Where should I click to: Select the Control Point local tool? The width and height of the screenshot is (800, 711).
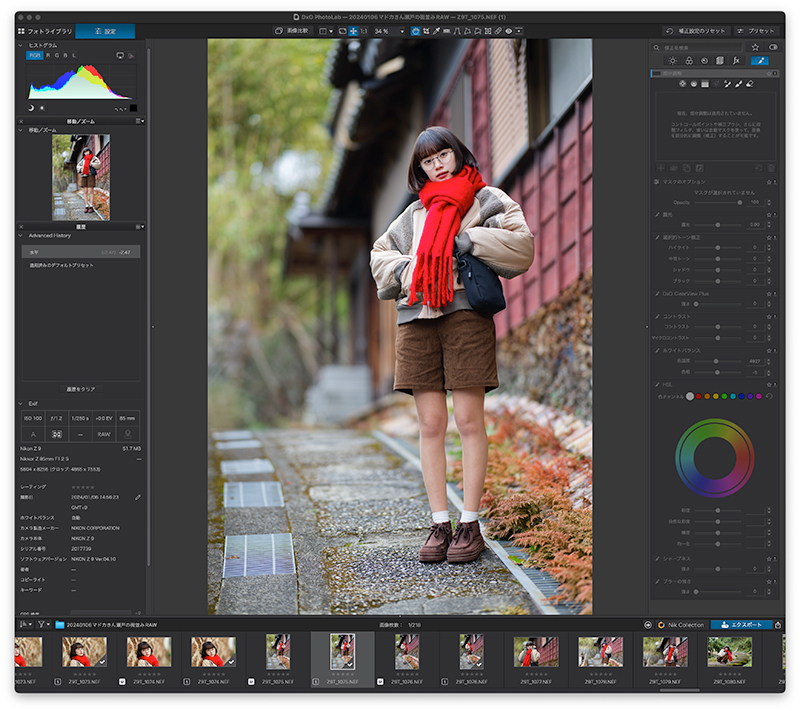683,84
